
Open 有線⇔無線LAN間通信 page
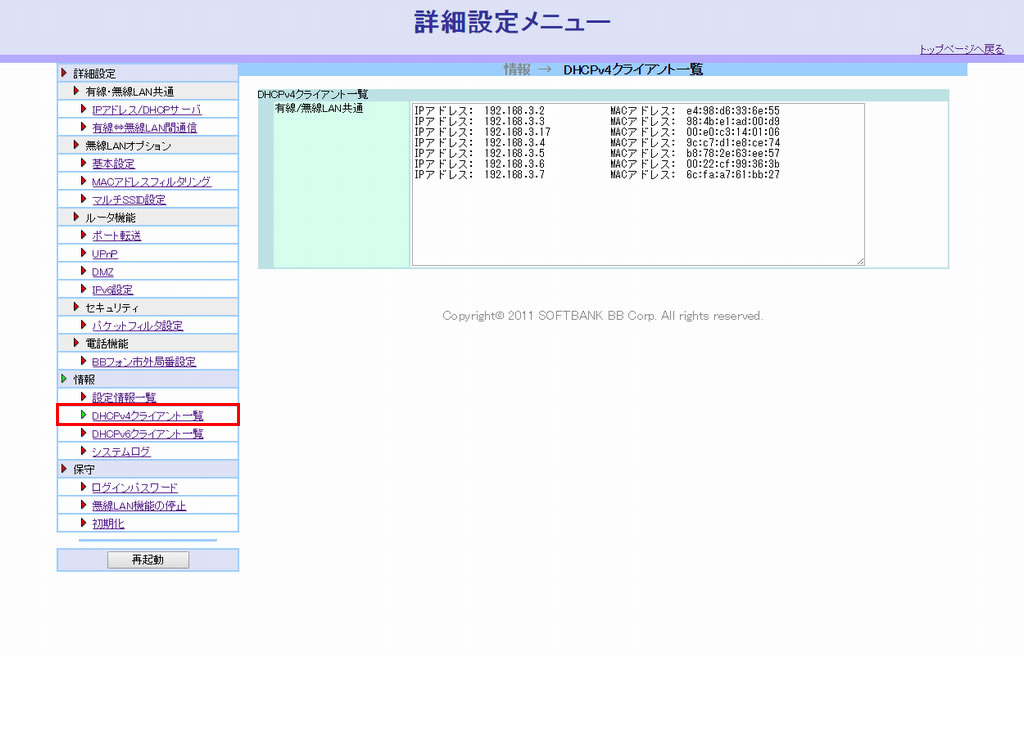[144, 128]
